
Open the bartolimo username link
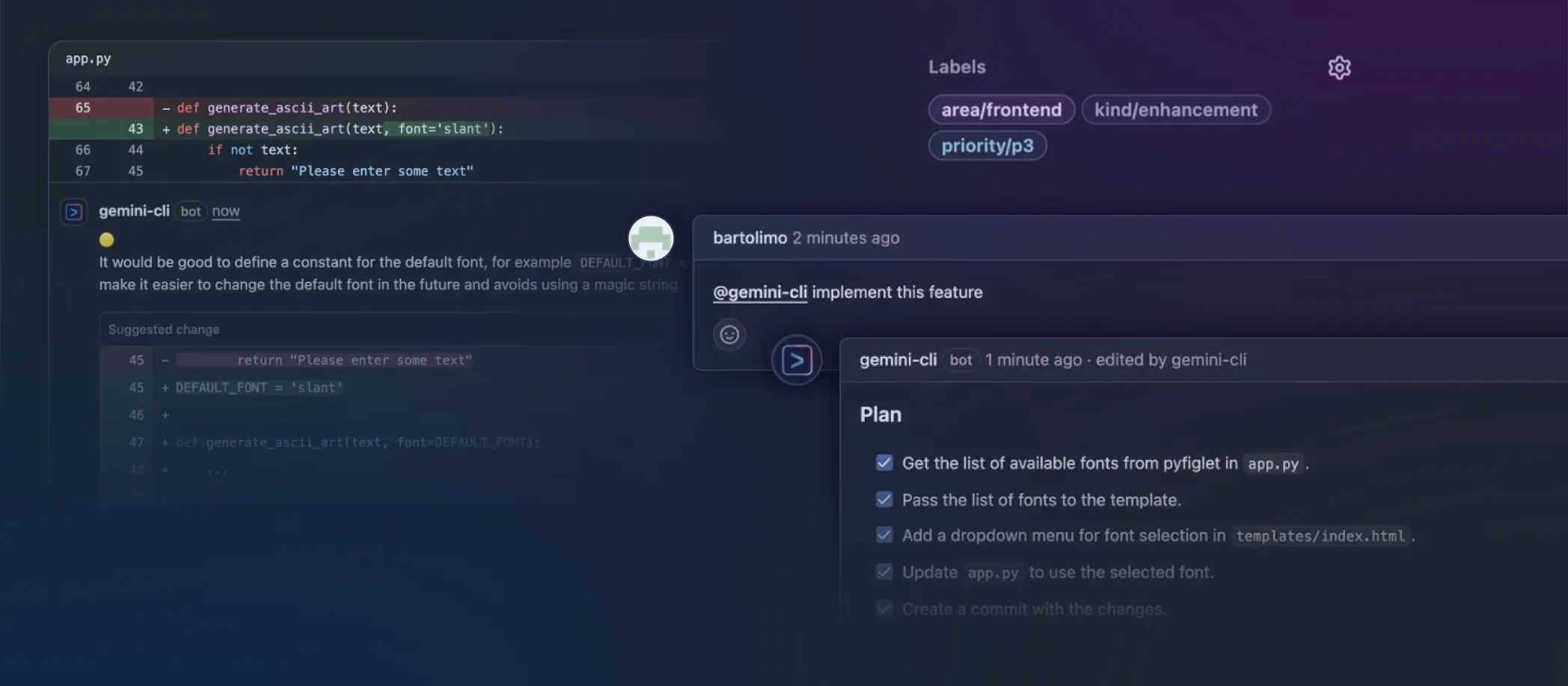tap(750, 238)
